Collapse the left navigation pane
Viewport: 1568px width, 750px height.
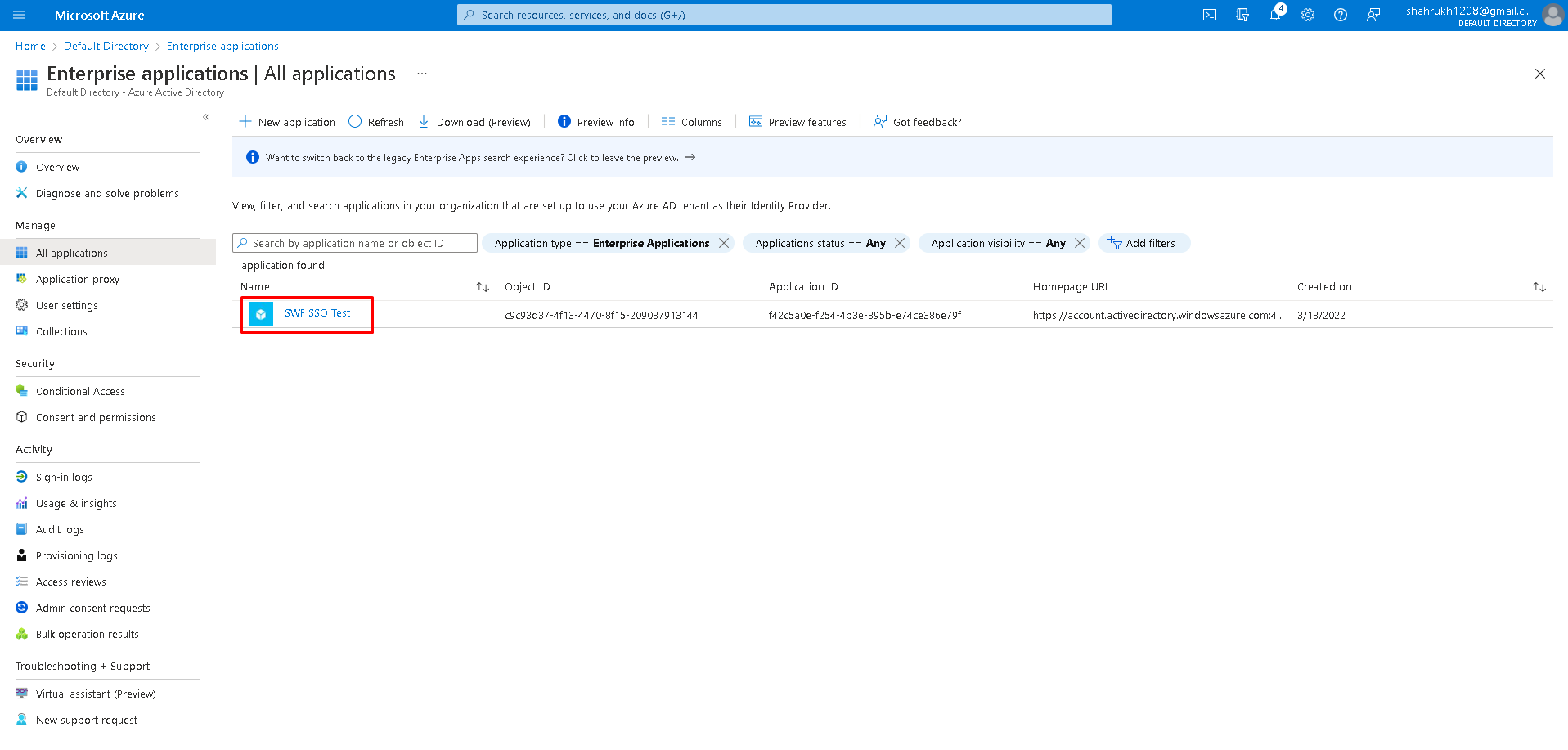click(206, 117)
